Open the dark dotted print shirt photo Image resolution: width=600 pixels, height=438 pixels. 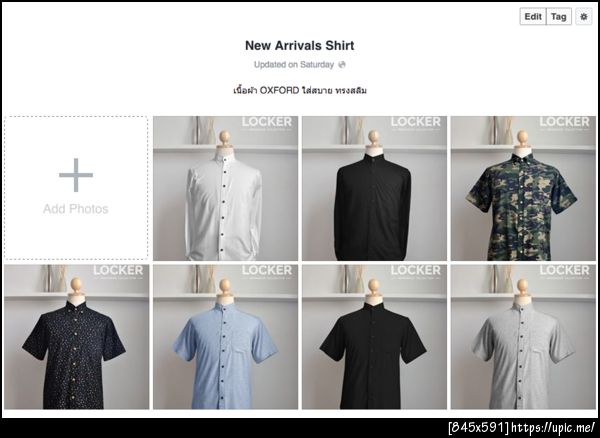[77, 337]
